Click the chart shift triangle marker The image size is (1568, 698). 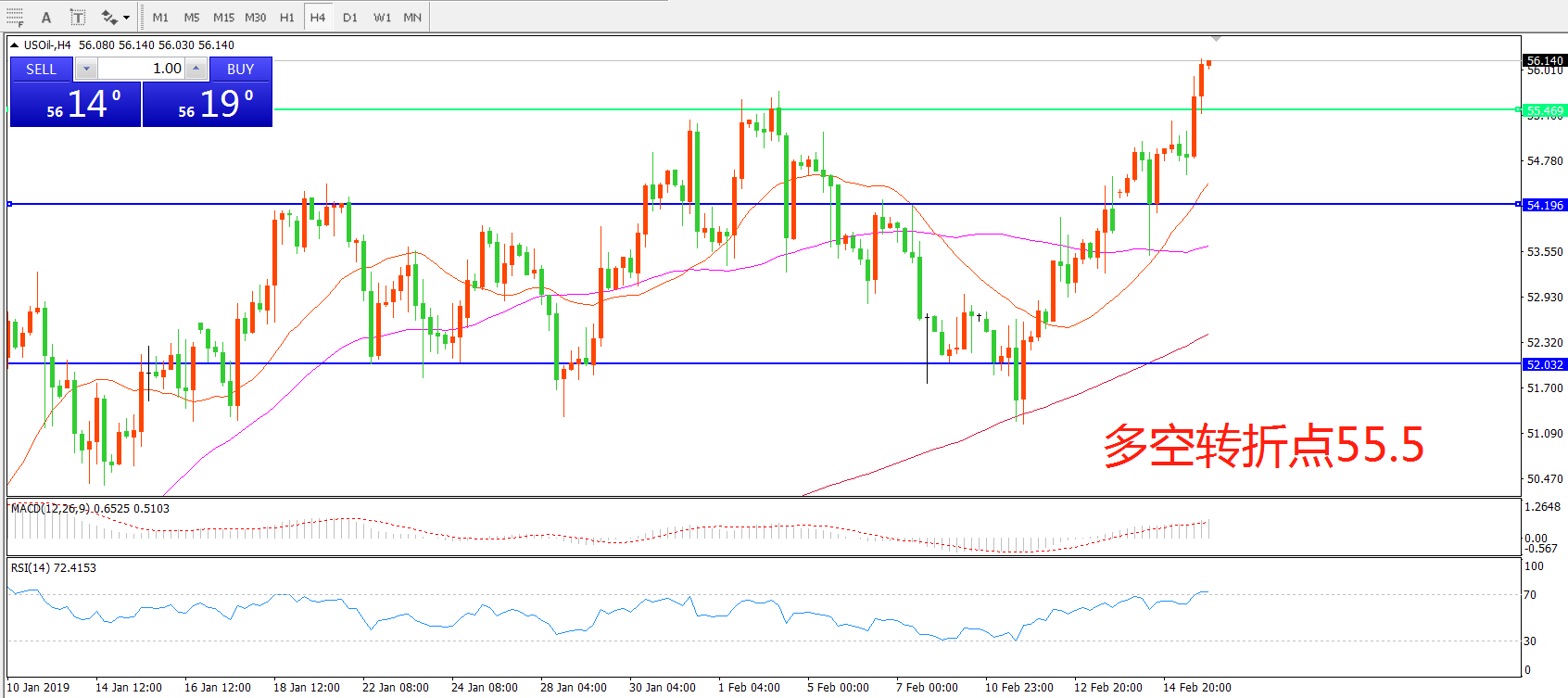(1216, 39)
